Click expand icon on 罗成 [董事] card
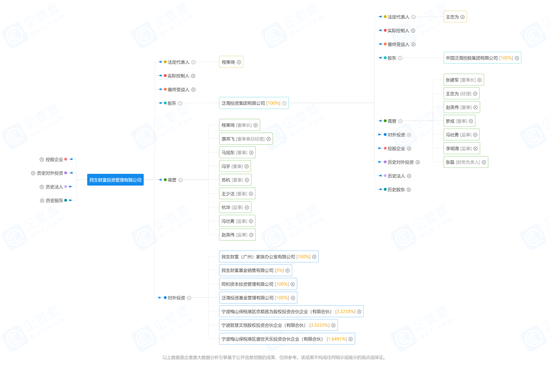Viewport: 550px width, 366px height. 471,121
